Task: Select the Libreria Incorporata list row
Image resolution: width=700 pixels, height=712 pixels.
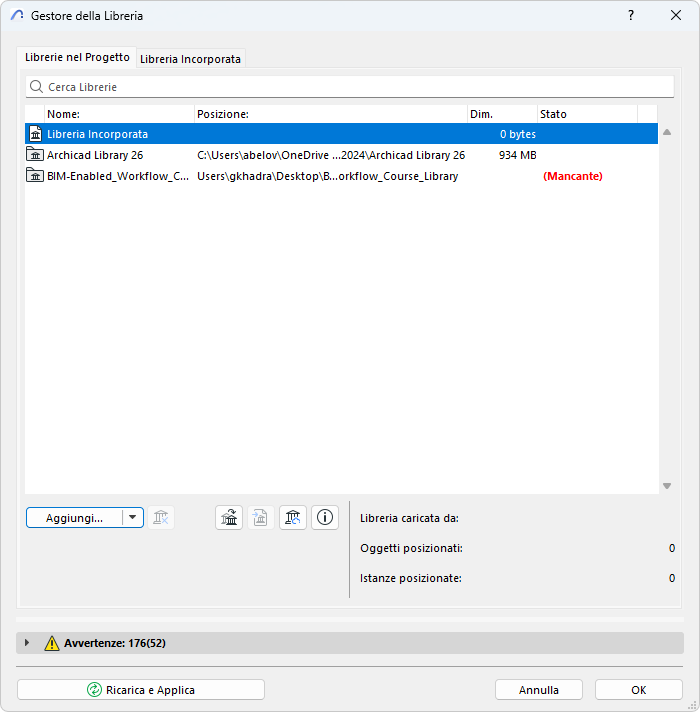Action: 341,134
